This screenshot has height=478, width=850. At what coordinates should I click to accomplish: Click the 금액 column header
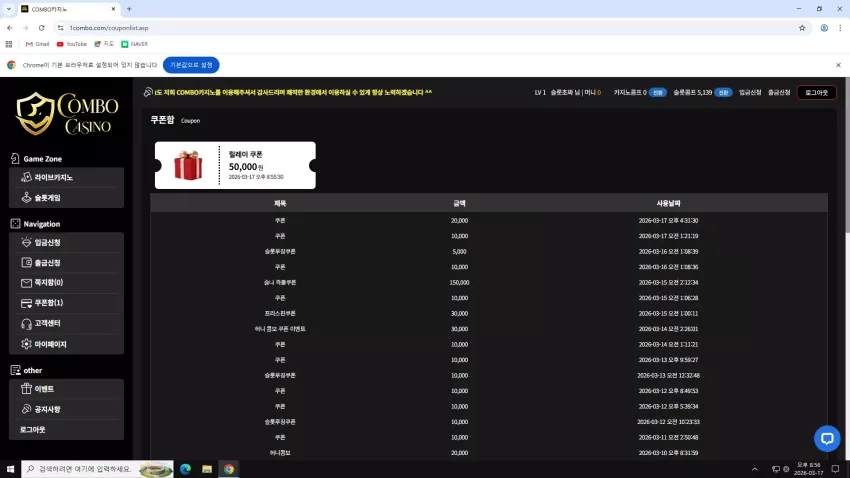[459, 204]
